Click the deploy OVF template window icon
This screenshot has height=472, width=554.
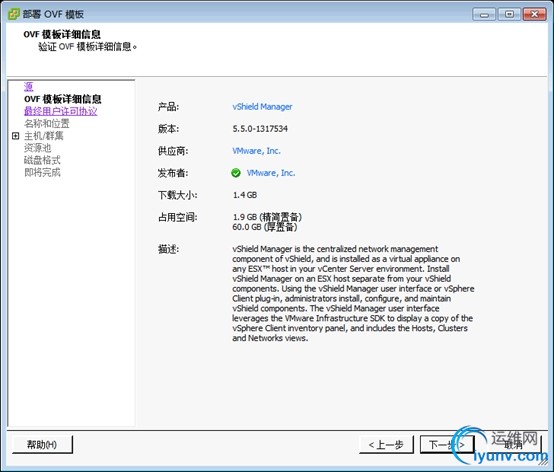pyautogui.click(x=14, y=14)
